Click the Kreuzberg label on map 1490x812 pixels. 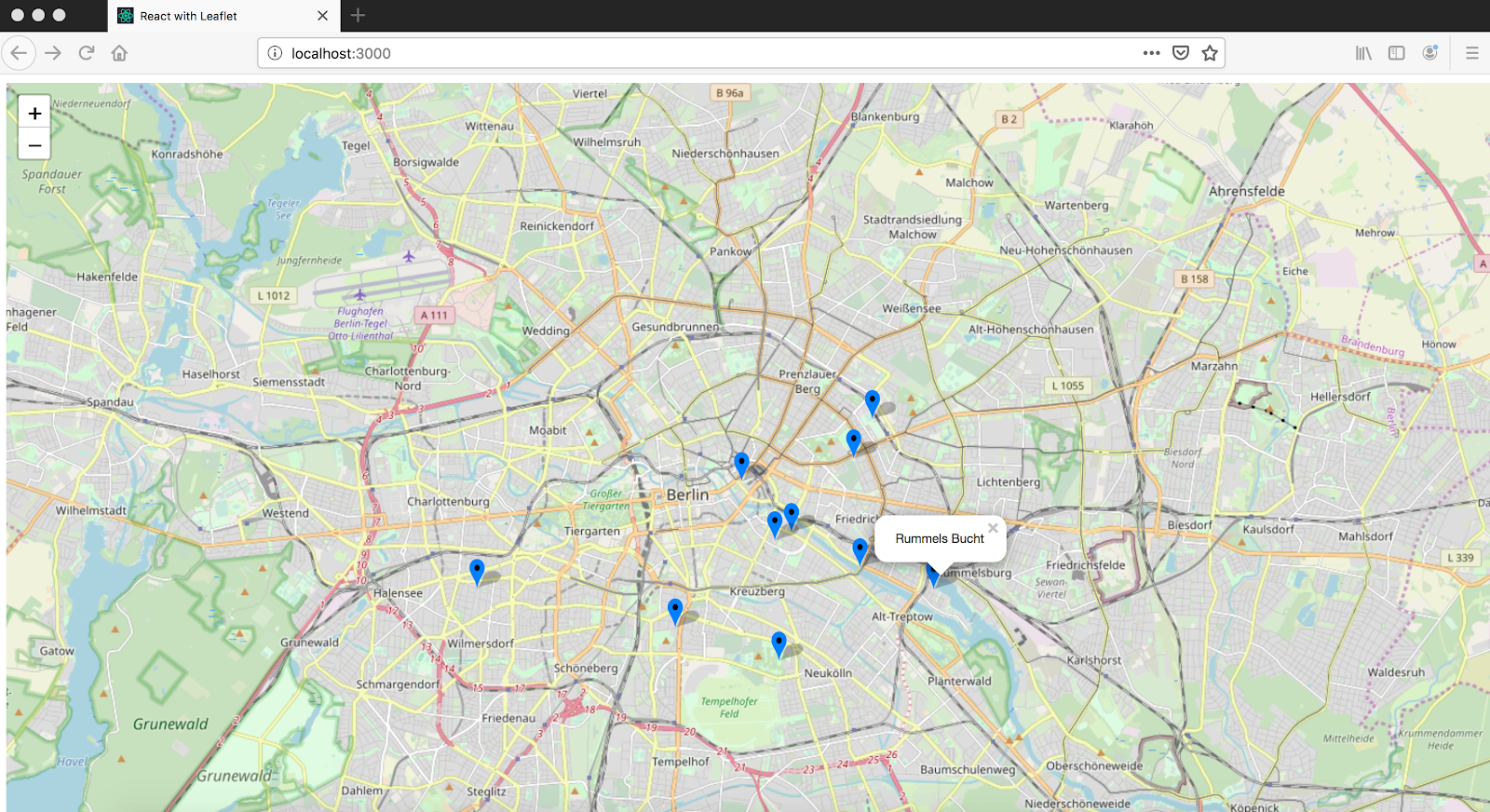pos(757,591)
